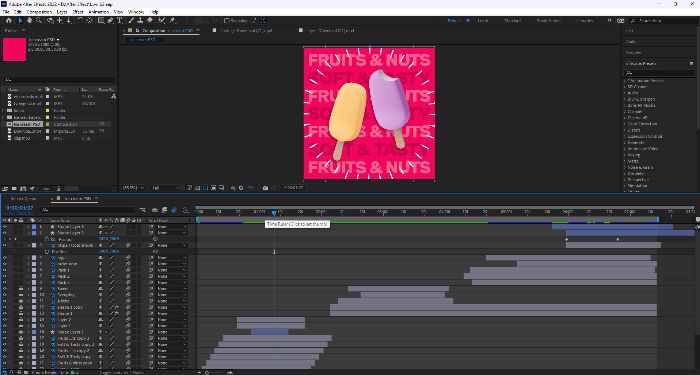Viewport: 700px width, 375px height.
Task: Select the Zoom magnifier tool
Action: pyautogui.click(x=39, y=21)
